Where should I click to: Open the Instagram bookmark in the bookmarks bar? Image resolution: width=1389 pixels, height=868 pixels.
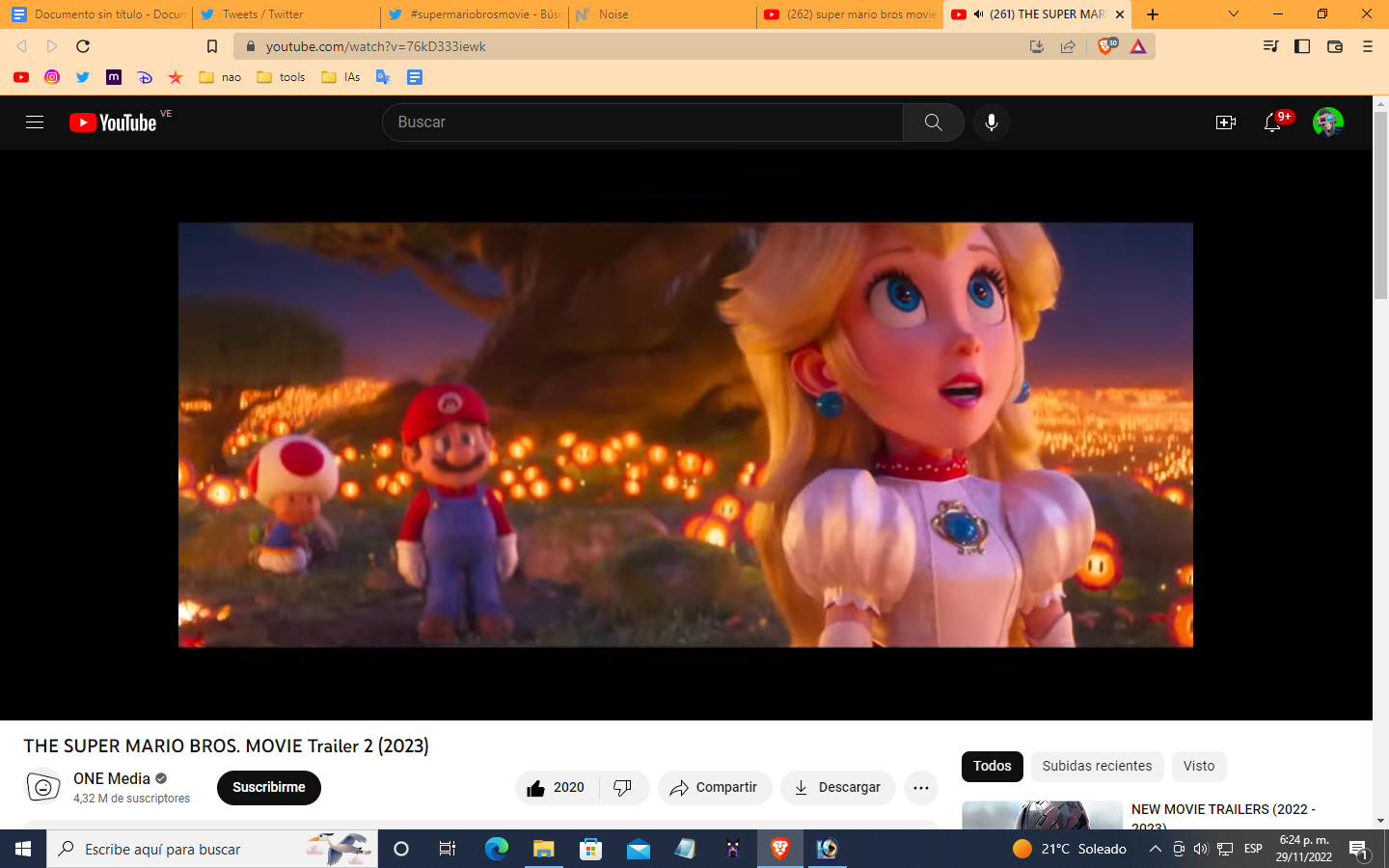click(52, 77)
